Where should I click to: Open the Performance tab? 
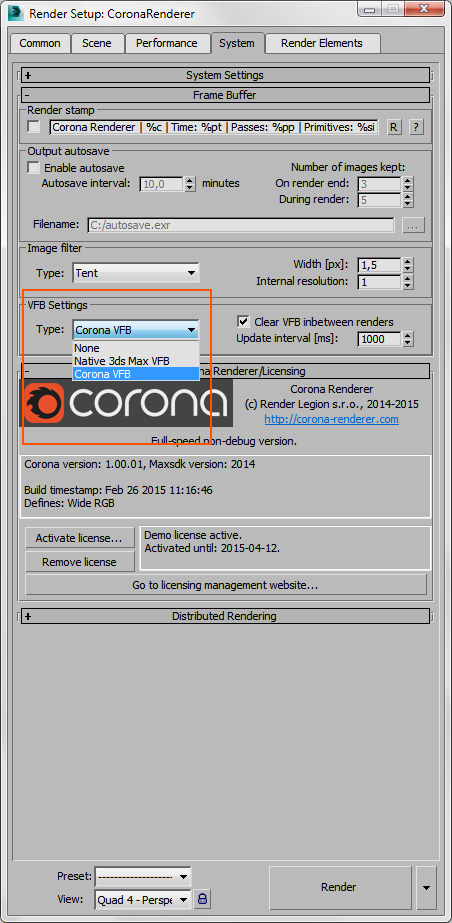[x=167, y=44]
